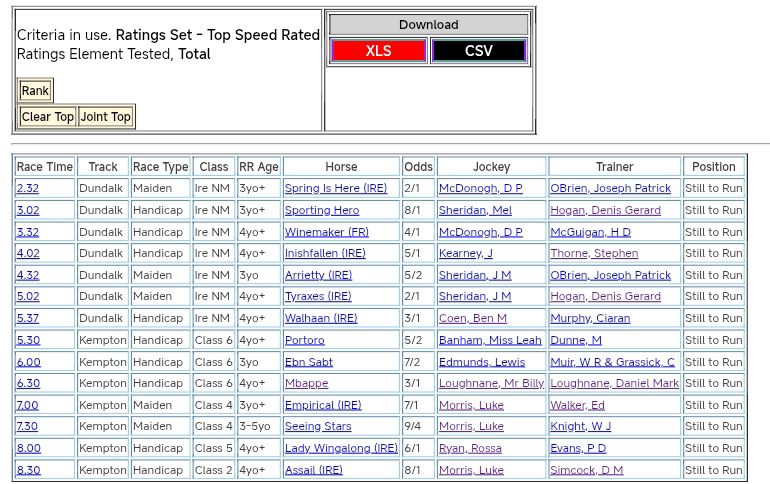Viewport: 770px width, 484px height.
Task: Select the horse Inishfallen (IRE)
Action: click(325, 254)
